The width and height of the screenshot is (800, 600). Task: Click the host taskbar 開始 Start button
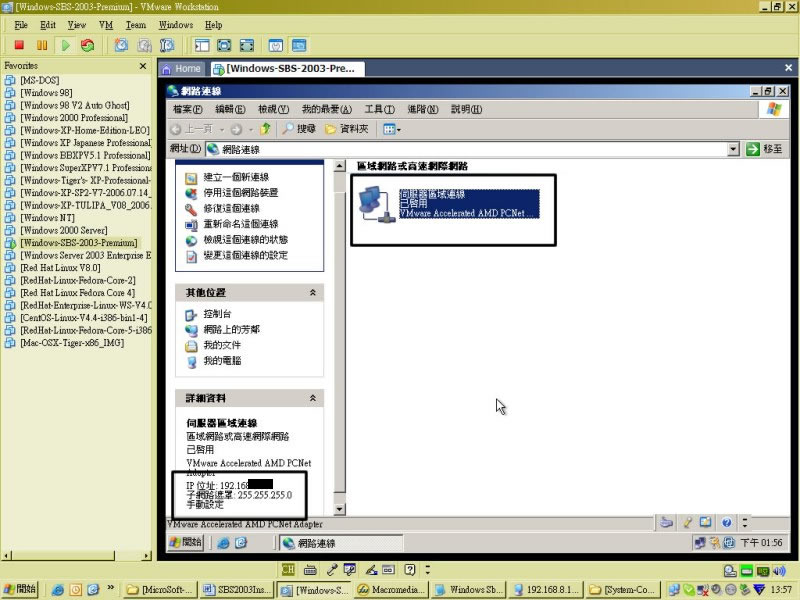19,589
